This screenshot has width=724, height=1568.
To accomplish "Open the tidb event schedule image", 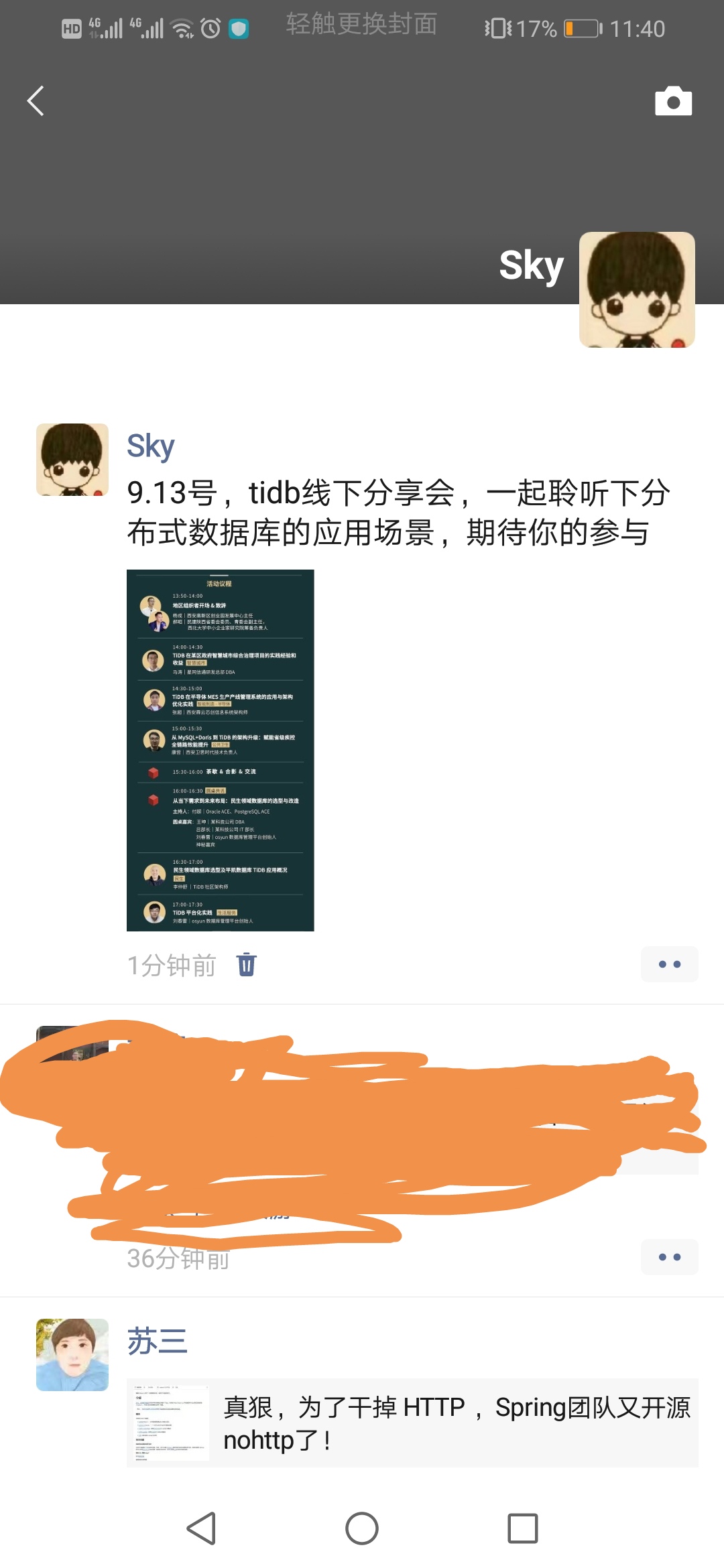I will point(221,750).
